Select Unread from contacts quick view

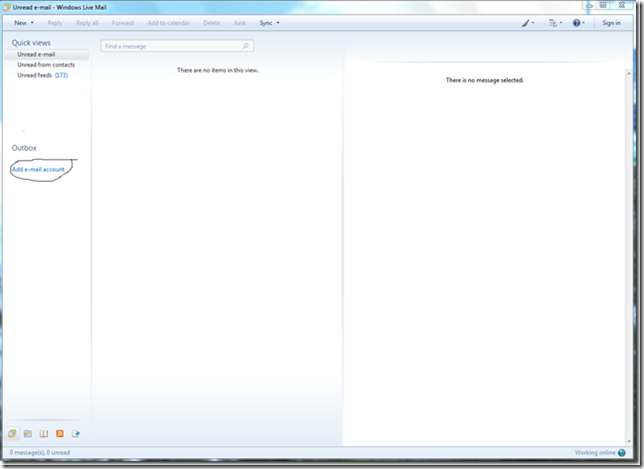tap(46, 65)
